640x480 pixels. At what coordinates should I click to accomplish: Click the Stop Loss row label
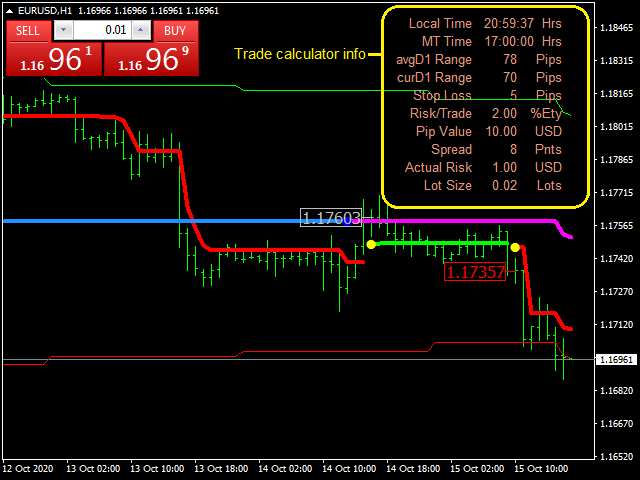[442, 96]
